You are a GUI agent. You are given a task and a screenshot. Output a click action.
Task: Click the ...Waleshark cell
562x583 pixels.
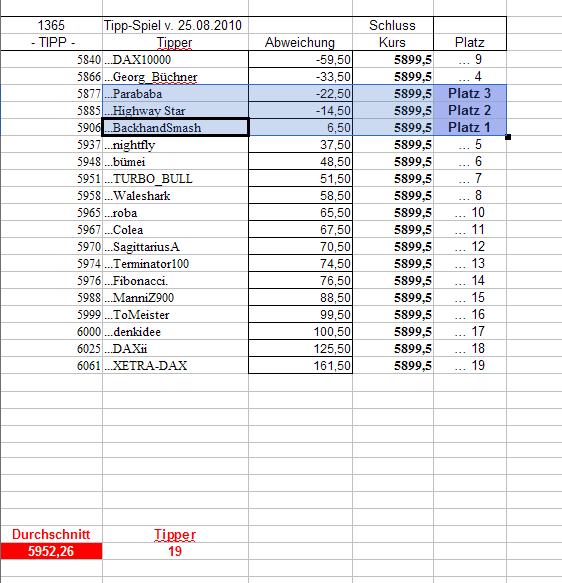[x=175, y=196]
